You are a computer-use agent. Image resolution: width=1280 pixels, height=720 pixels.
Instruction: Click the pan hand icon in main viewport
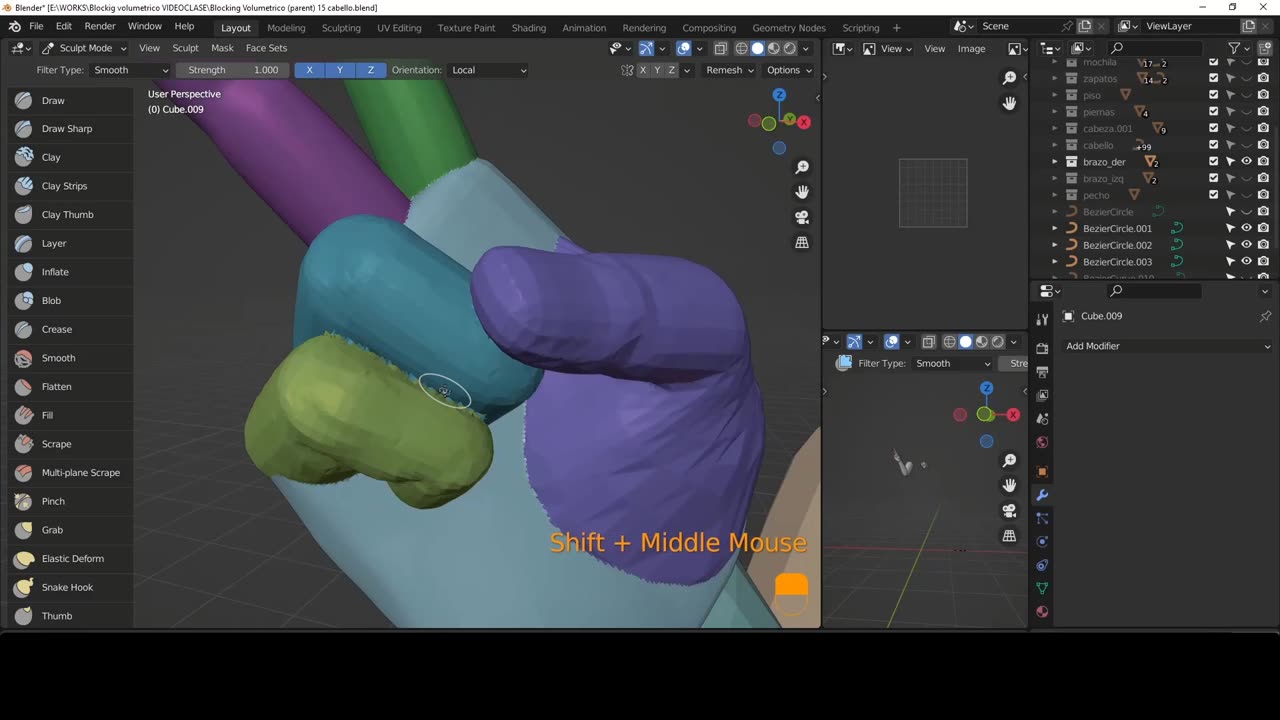802,192
